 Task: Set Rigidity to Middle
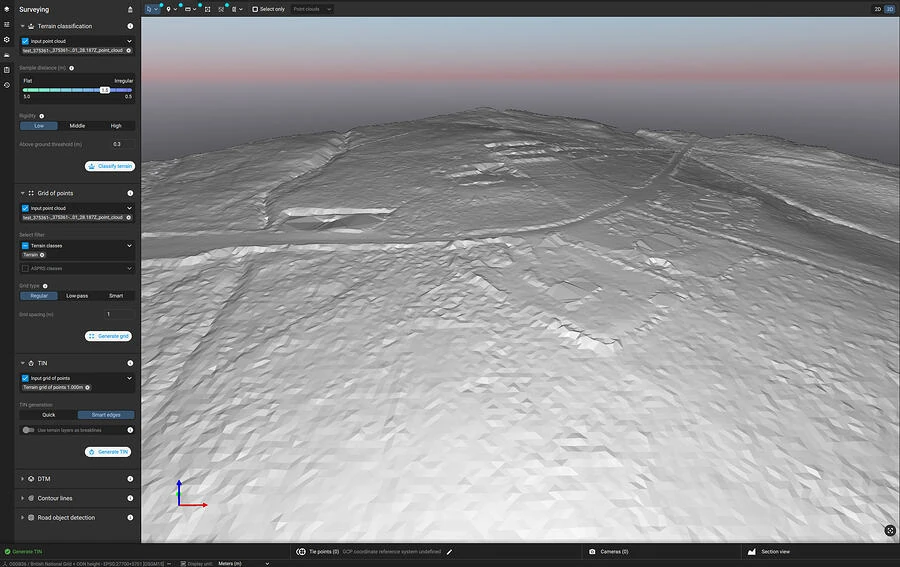coord(77,126)
